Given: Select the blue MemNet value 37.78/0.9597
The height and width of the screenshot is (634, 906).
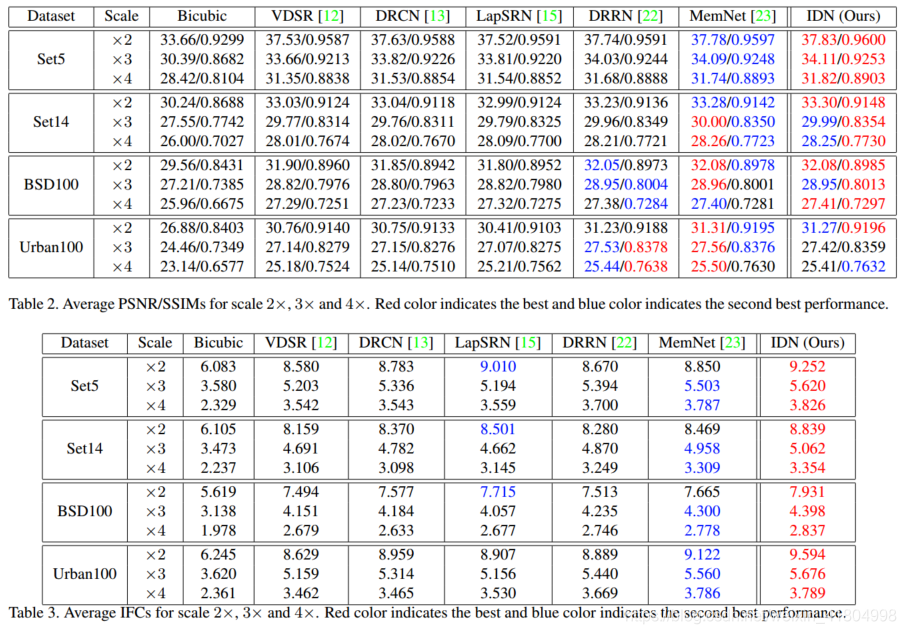Looking at the screenshot, I should point(733,40).
